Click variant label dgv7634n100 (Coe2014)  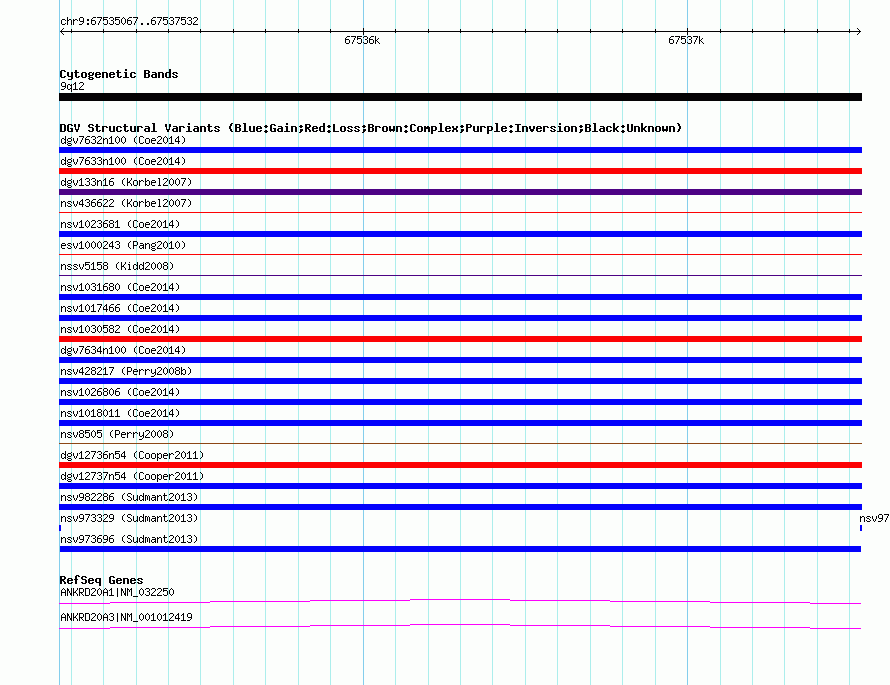pos(123,350)
